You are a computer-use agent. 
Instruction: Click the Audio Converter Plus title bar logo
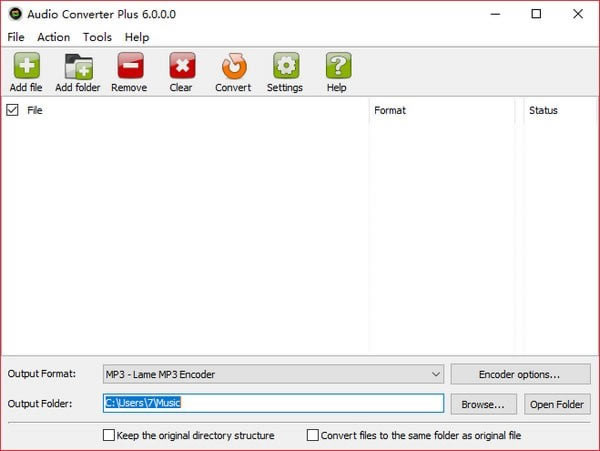pos(15,14)
